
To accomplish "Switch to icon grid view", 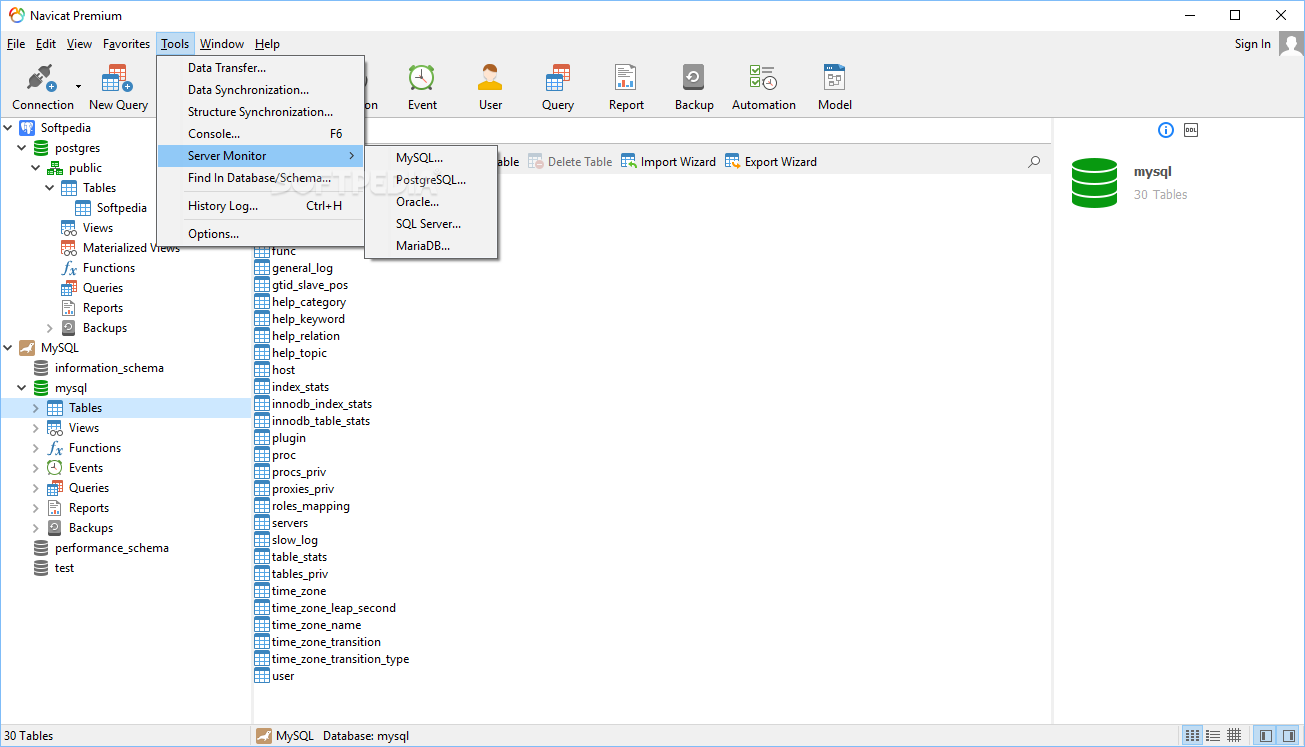I will tap(1192, 735).
